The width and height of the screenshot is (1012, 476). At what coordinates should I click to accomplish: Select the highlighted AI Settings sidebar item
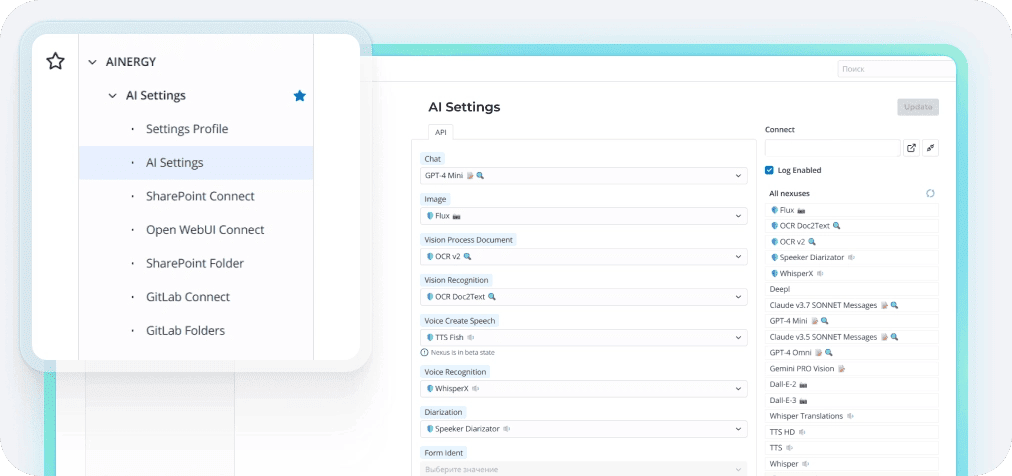tap(196, 163)
